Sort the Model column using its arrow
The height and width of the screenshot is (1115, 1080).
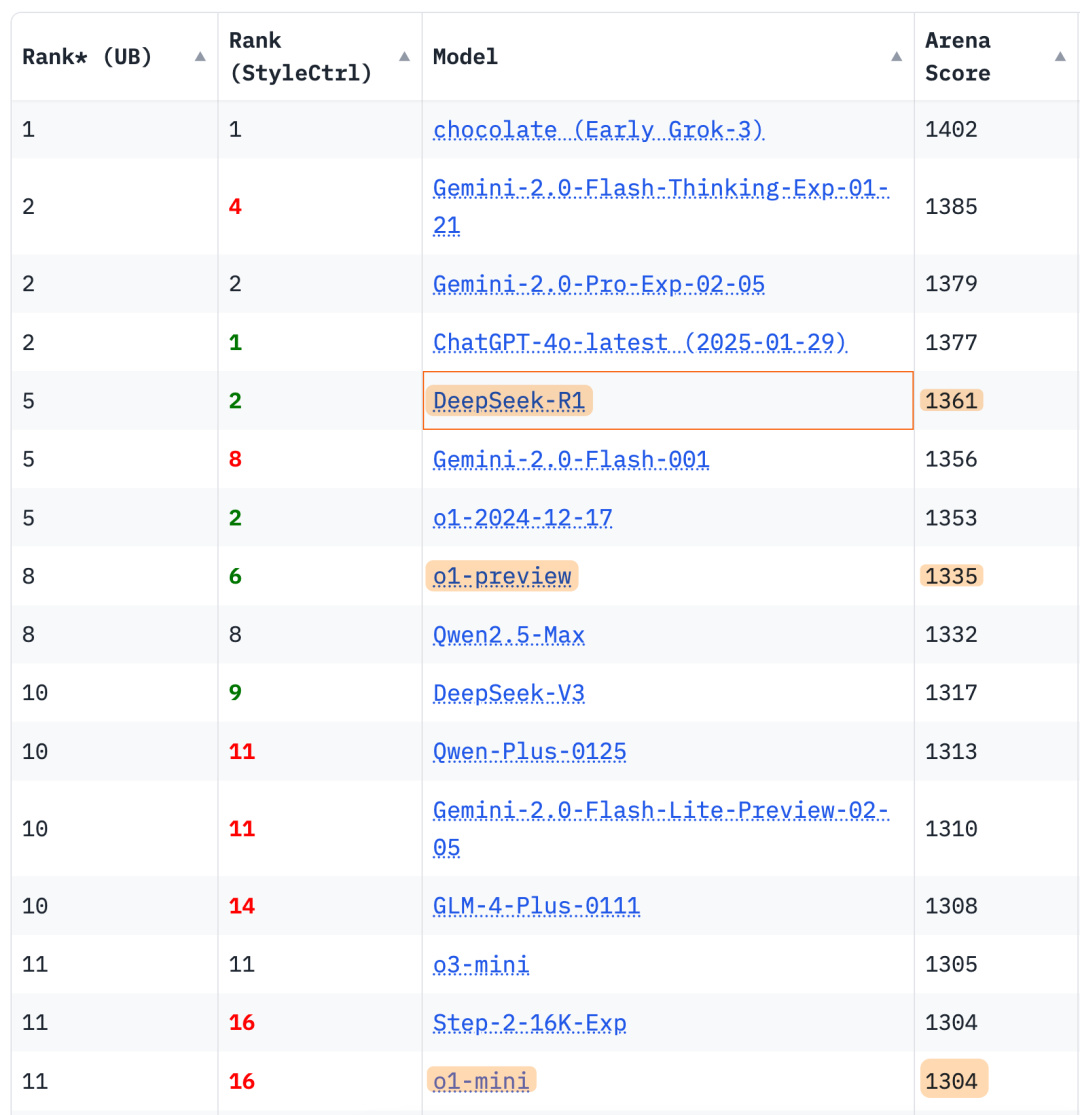tap(896, 57)
